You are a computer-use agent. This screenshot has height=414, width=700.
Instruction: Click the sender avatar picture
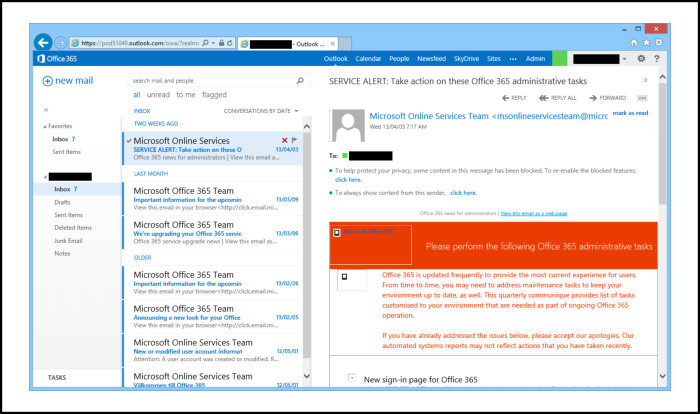[x=347, y=125]
